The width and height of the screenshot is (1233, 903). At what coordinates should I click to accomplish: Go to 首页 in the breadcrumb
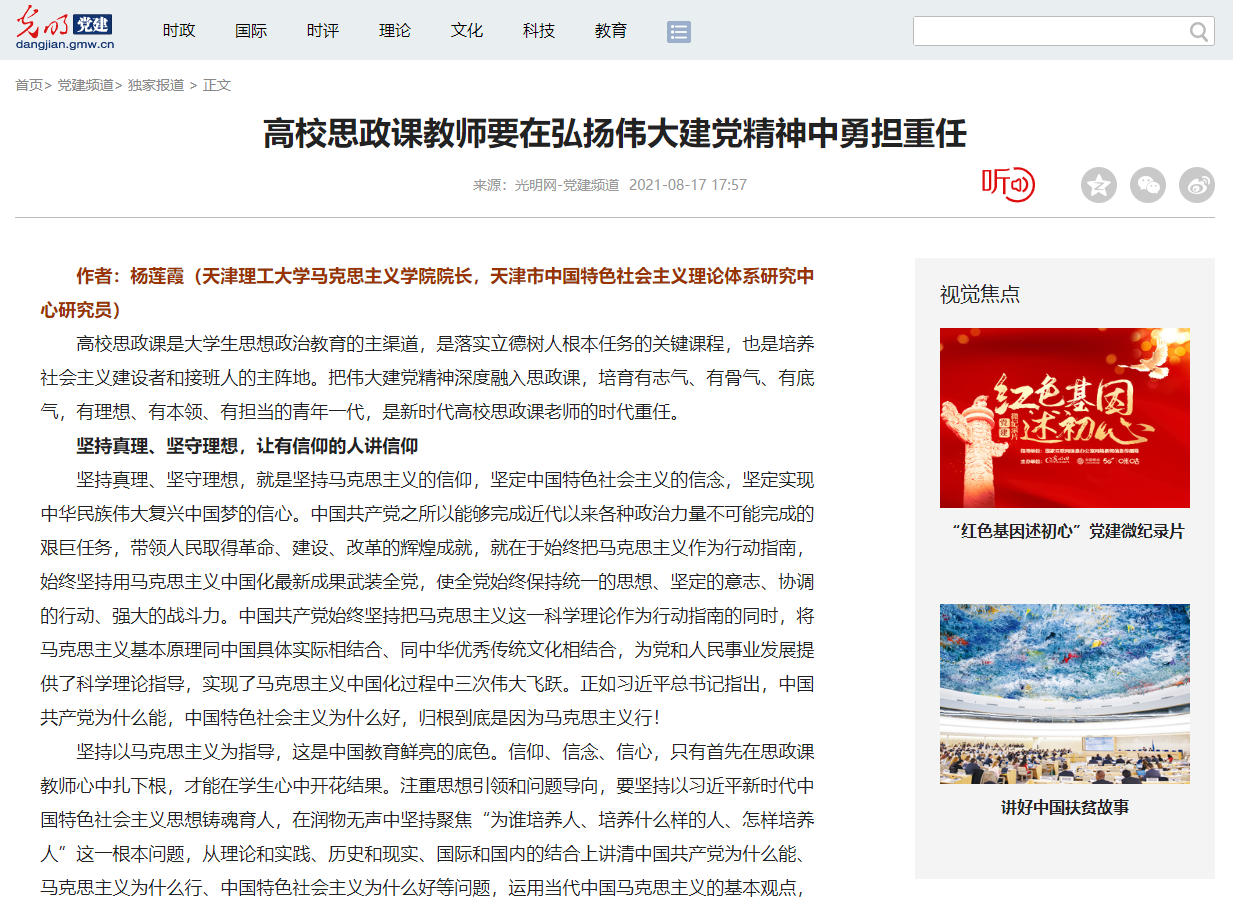coord(29,85)
